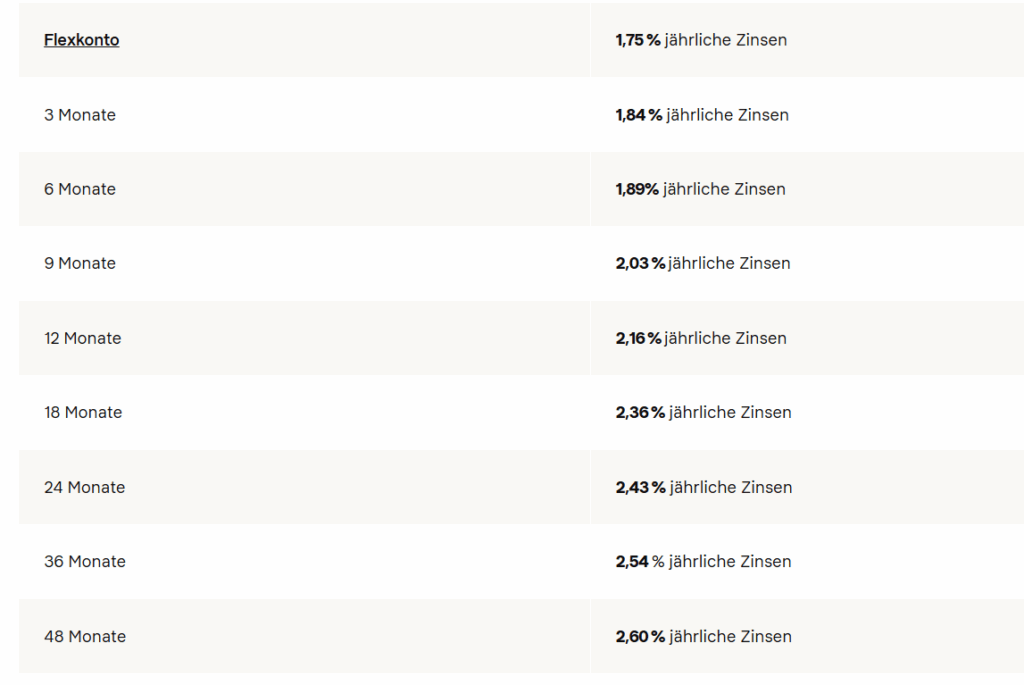
Task: Select the bold 2,54 rate value
Action: (633, 561)
